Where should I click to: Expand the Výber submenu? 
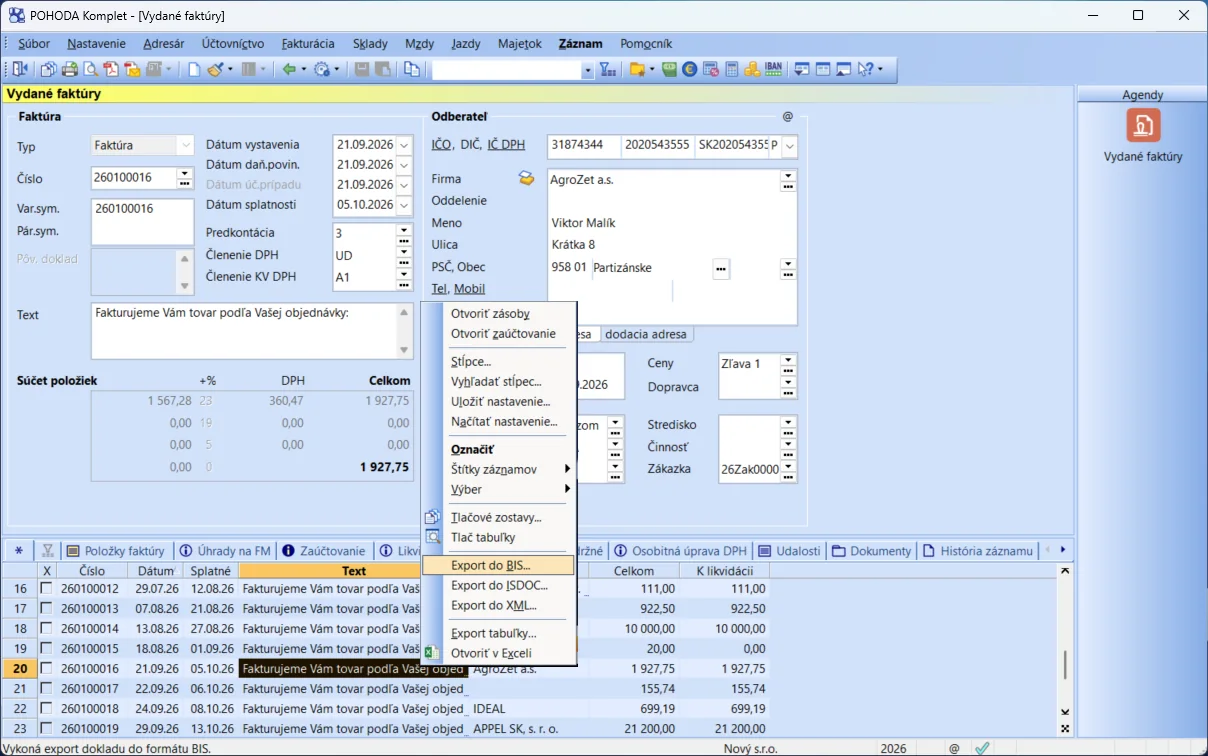pyautogui.click(x=568, y=489)
